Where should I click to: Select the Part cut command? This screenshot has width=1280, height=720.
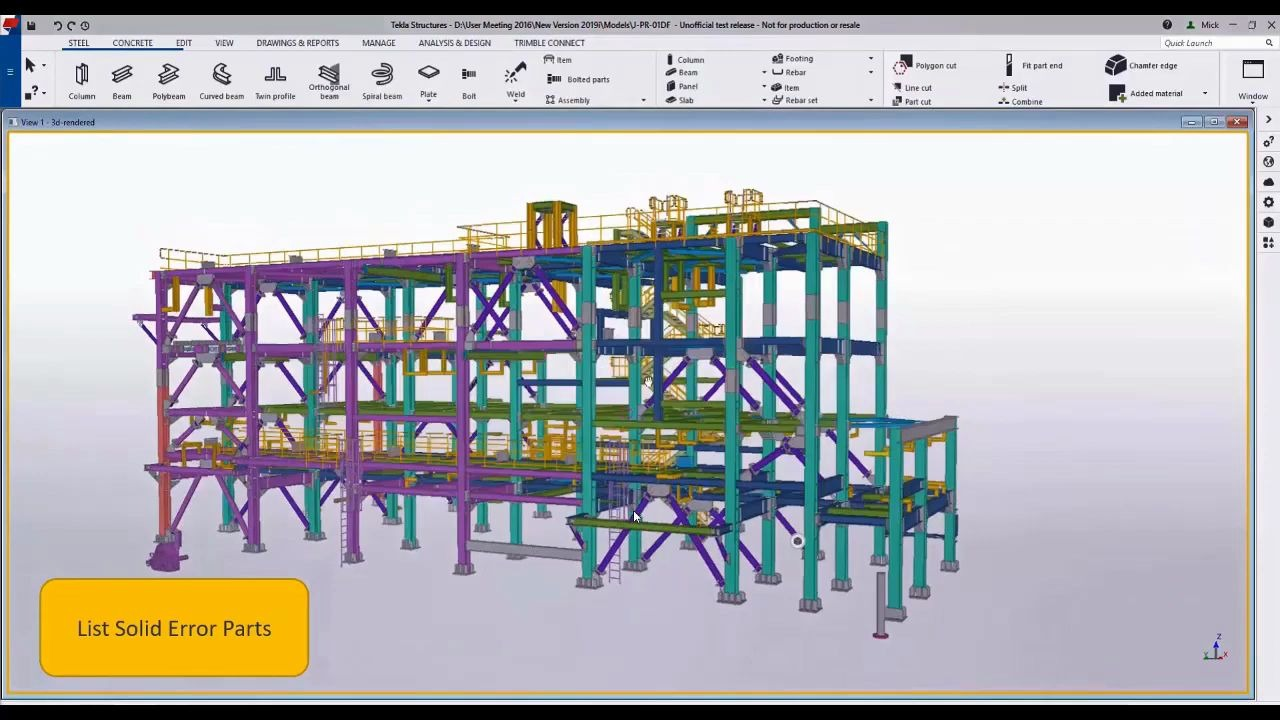pos(912,102)
